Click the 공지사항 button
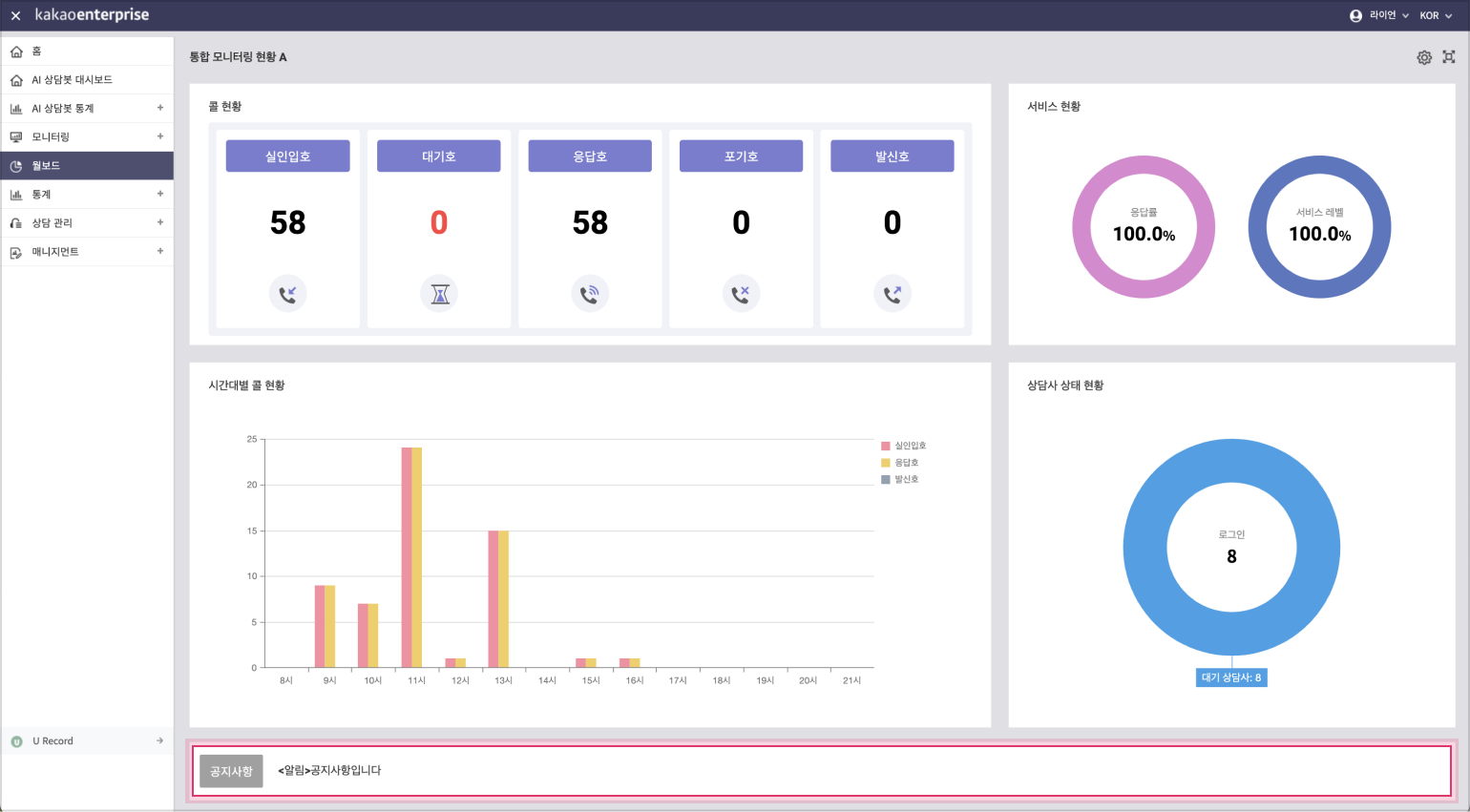The height and width of the screenshot is (812, 1470). click(231, 771)
